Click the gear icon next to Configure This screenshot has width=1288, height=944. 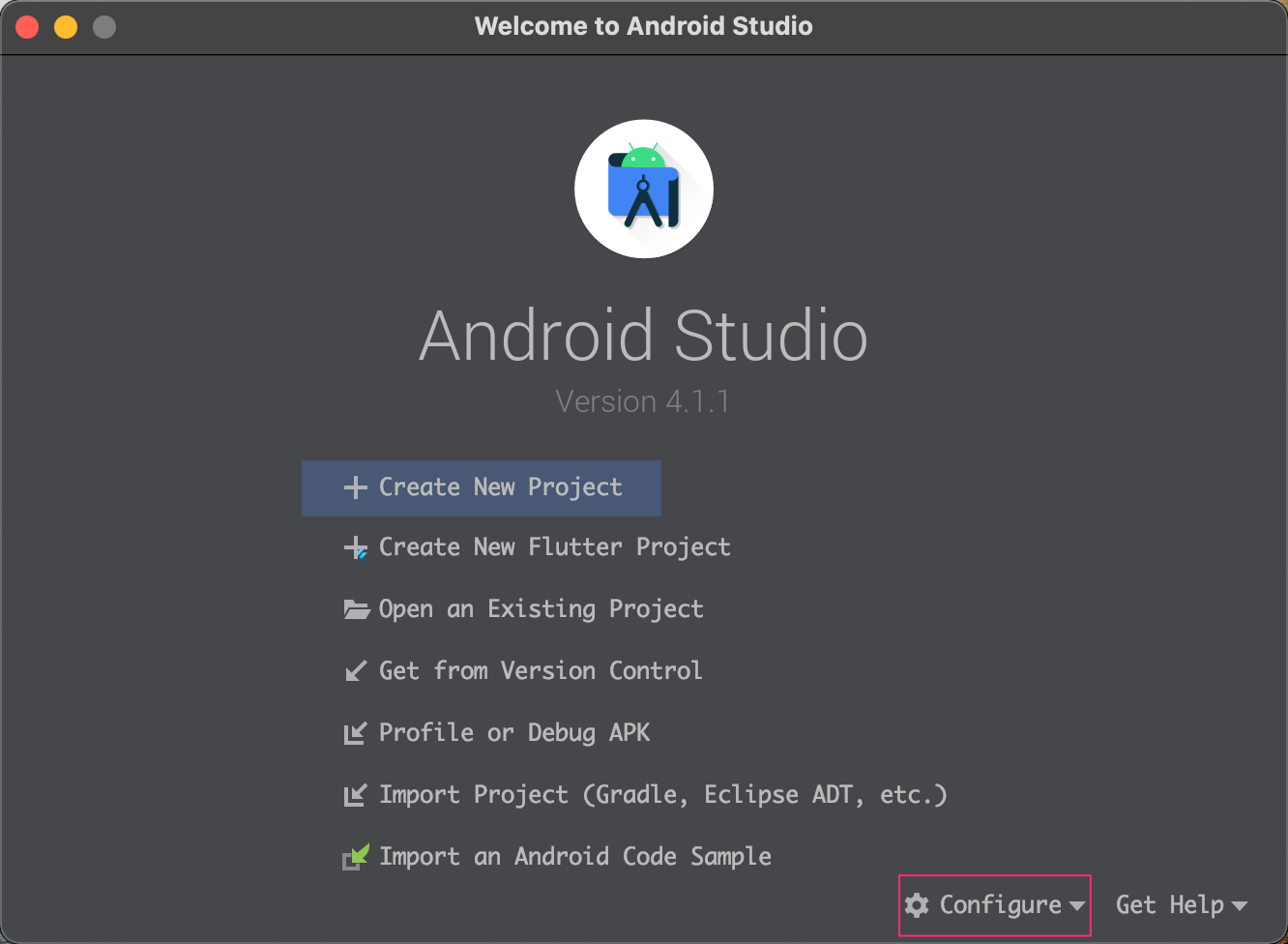point(917,905)
